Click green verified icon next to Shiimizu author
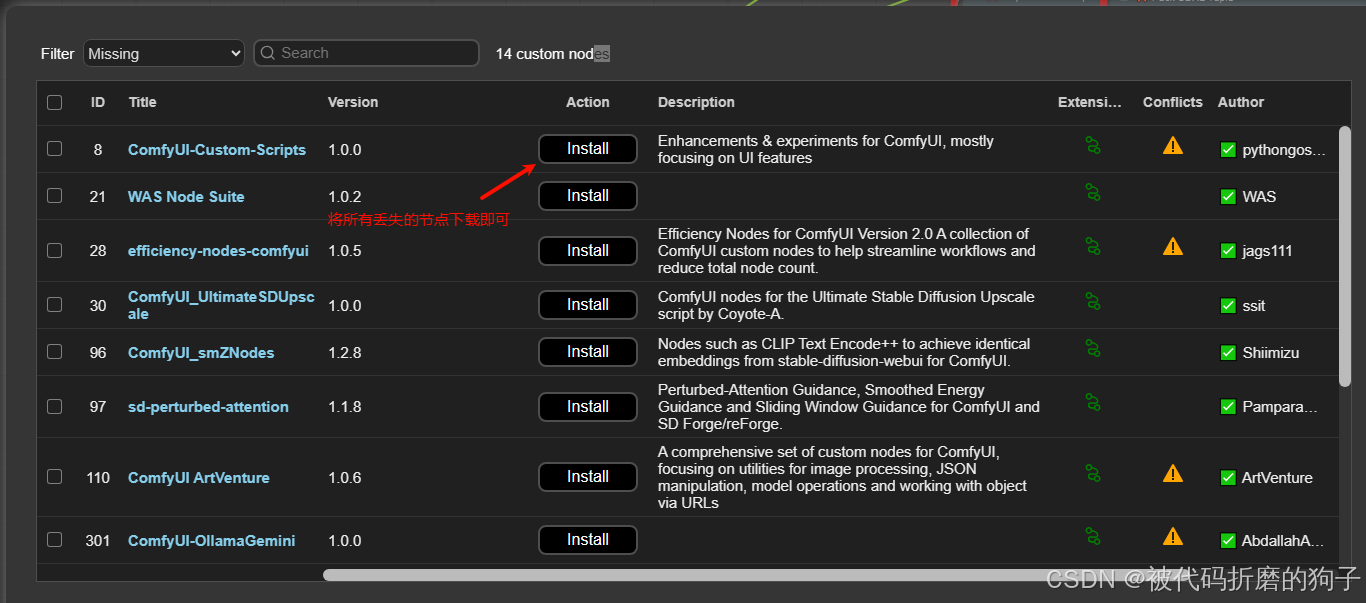The image size is (1366, 603). pos(1228,353)
